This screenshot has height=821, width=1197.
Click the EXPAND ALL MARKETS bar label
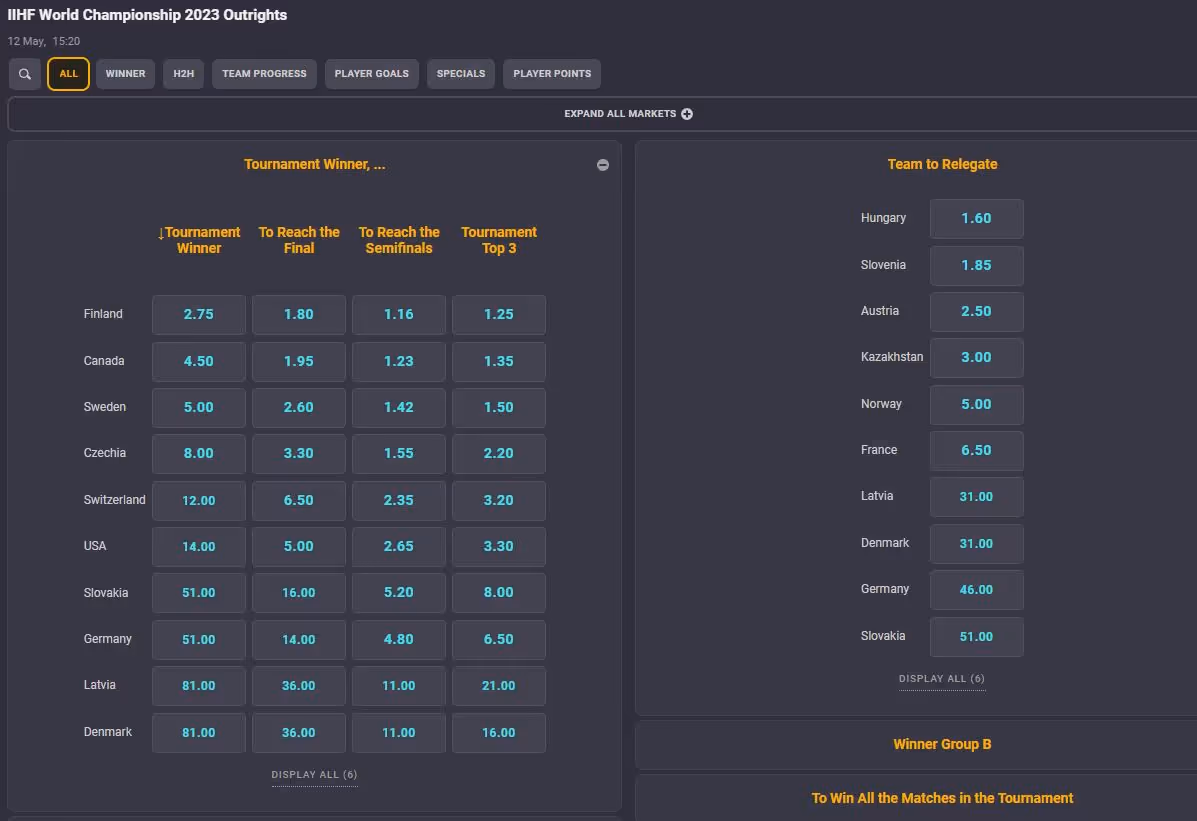620,114
